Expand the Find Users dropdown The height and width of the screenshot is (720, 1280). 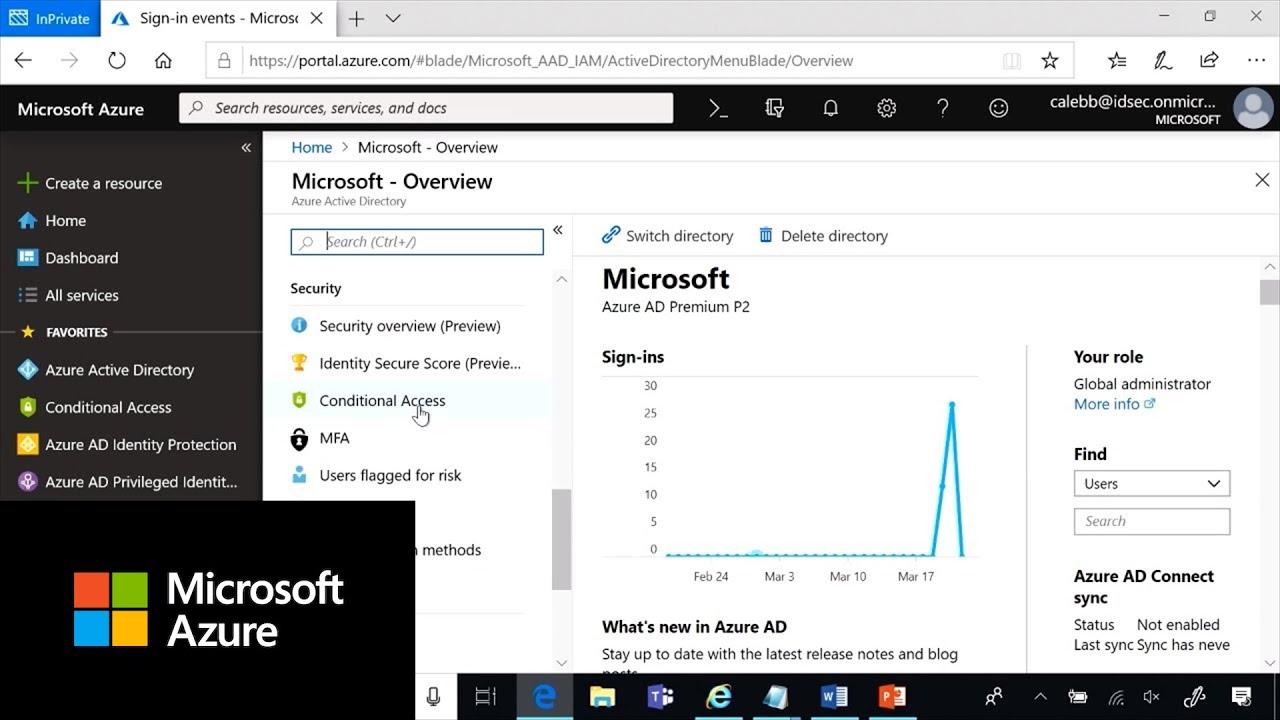coord(1152,484)
